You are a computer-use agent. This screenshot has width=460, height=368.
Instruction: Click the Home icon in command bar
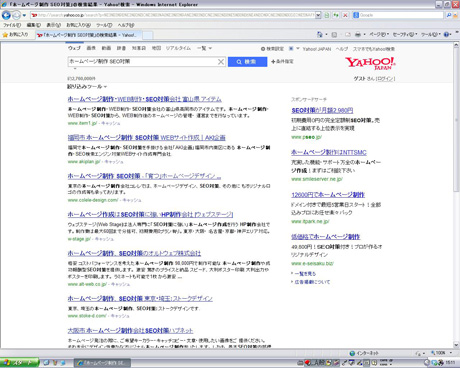(x=320, y=34)
